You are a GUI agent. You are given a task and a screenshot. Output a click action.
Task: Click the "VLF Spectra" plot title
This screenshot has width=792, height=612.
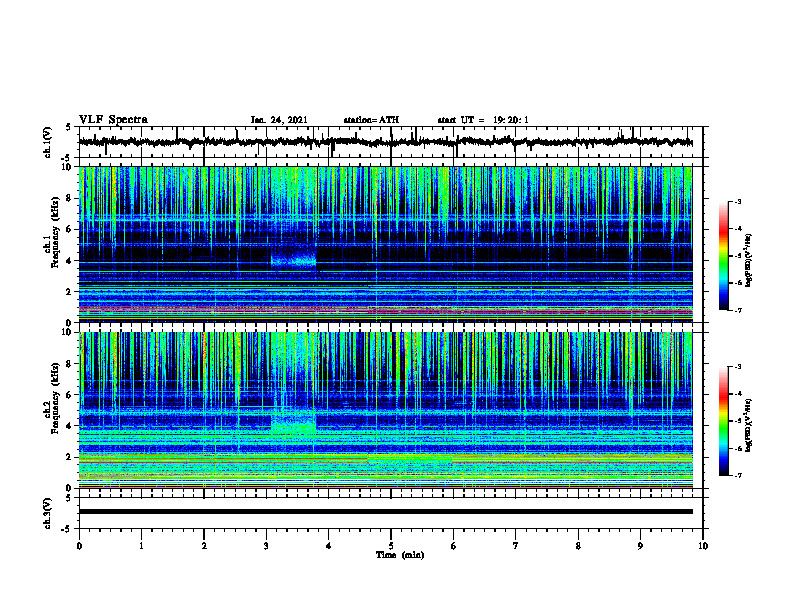click(x=113, y=120)
